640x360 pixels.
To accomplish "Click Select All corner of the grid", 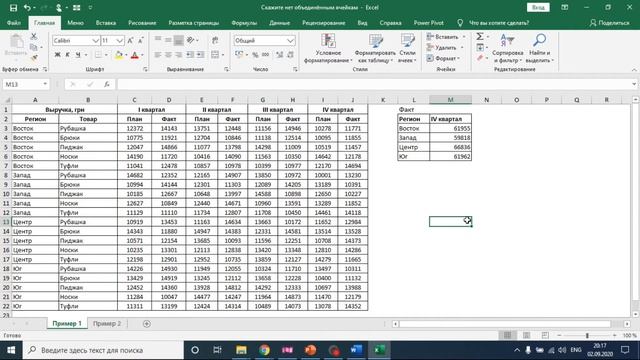I will (x=6, y=100).
